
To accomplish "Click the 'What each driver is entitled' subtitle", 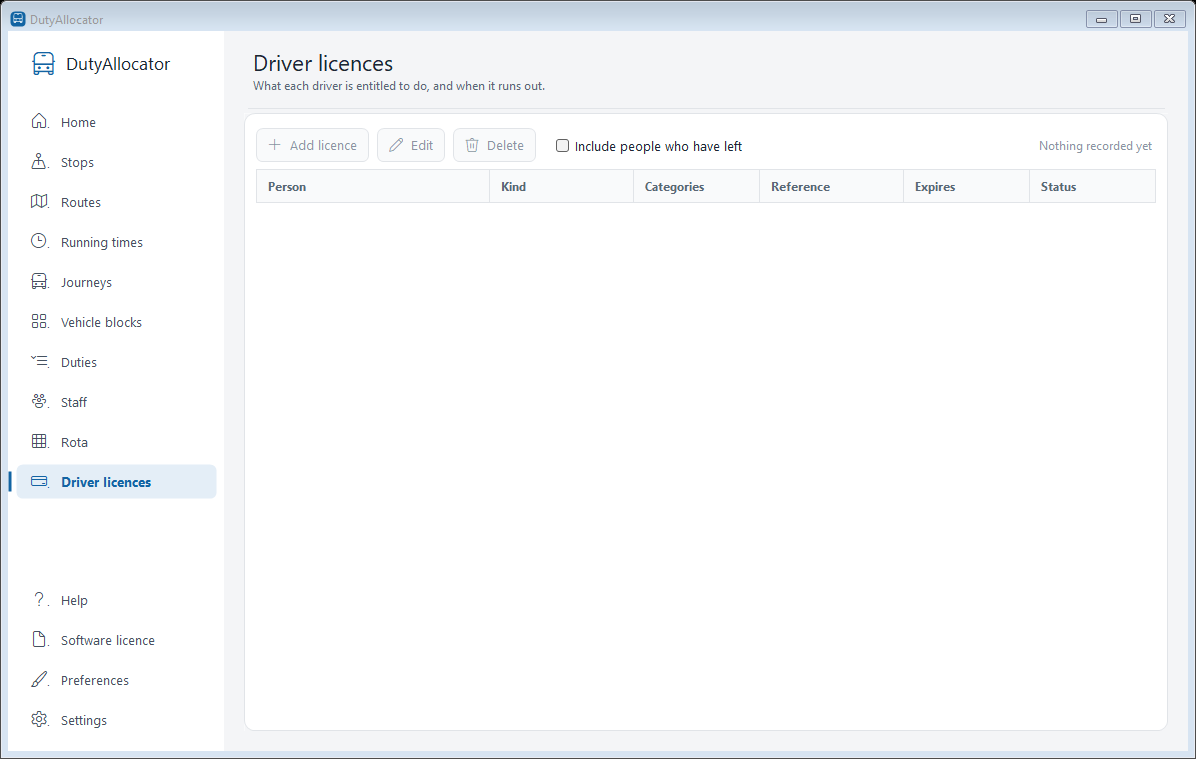I will pyautogui.click(x=399, y=86).
